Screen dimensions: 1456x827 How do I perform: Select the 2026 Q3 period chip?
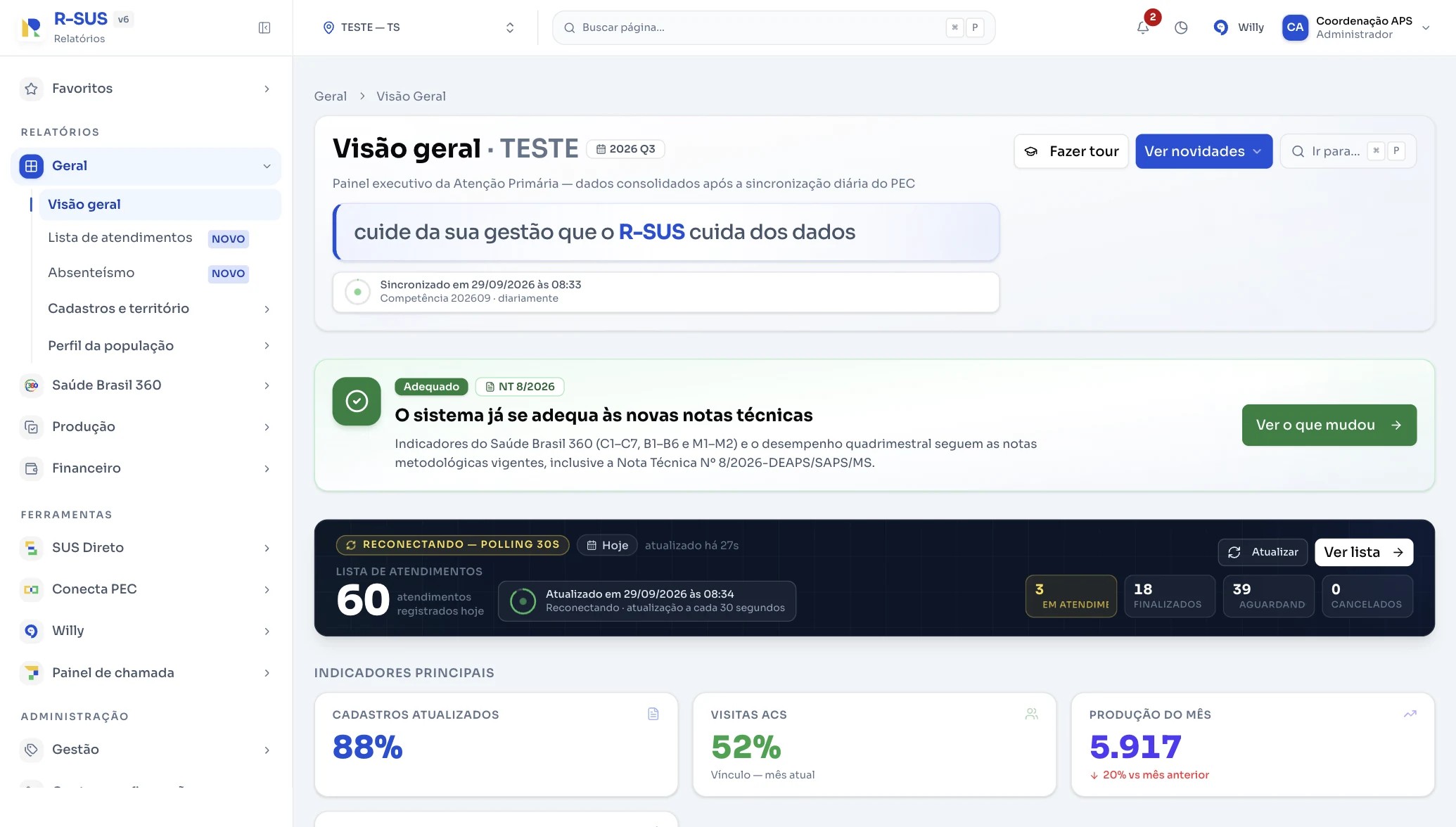tap(625, 149)
